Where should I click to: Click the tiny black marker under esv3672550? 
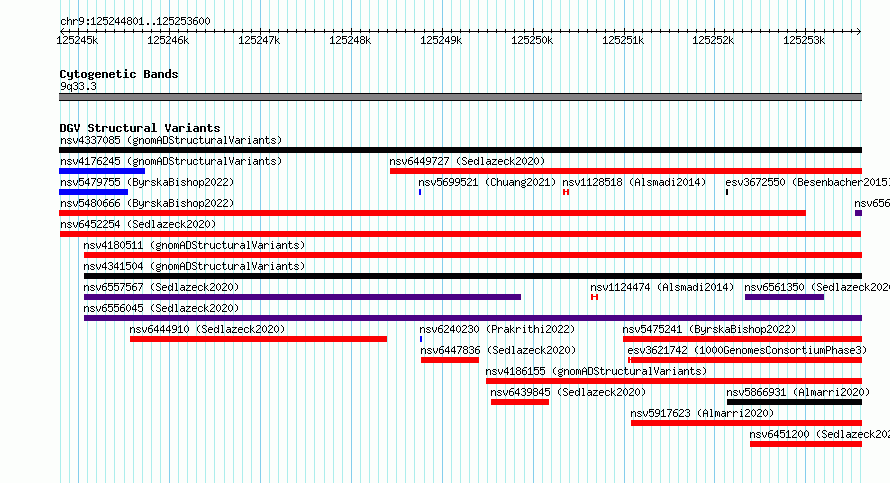[727, 192]
